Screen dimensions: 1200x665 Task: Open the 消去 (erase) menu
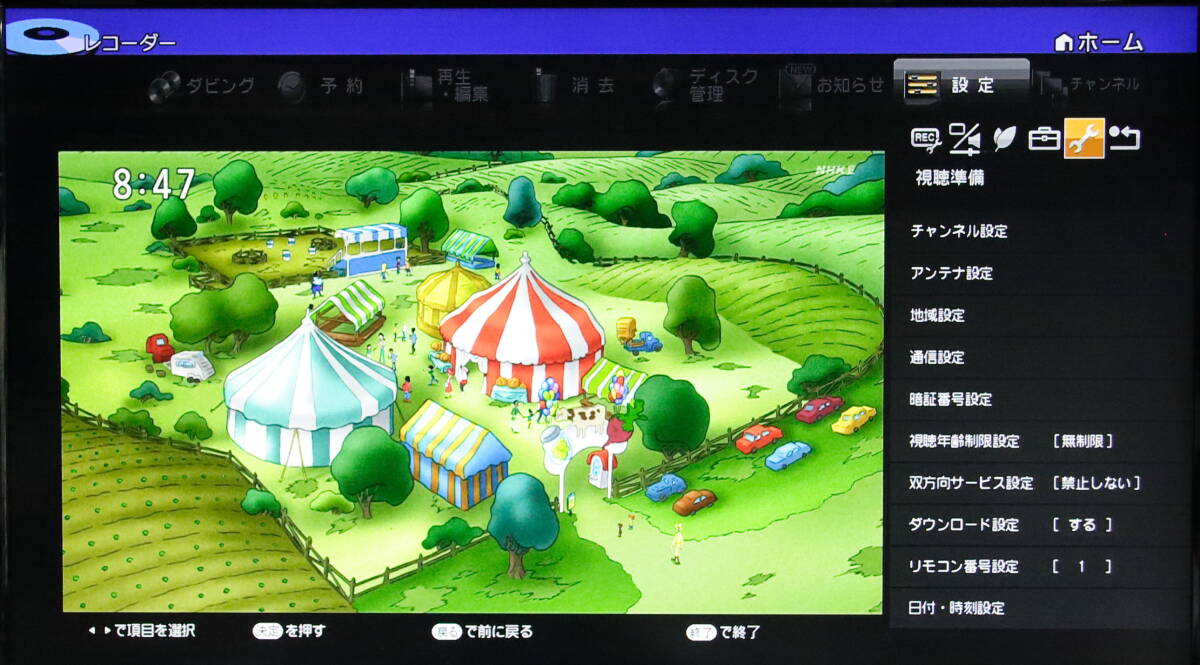click(x=574, y=86)
